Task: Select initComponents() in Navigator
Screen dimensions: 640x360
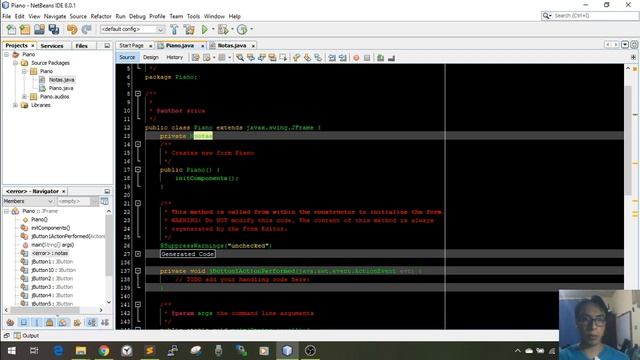Action: pyautogui.click(x=51, y=228)
